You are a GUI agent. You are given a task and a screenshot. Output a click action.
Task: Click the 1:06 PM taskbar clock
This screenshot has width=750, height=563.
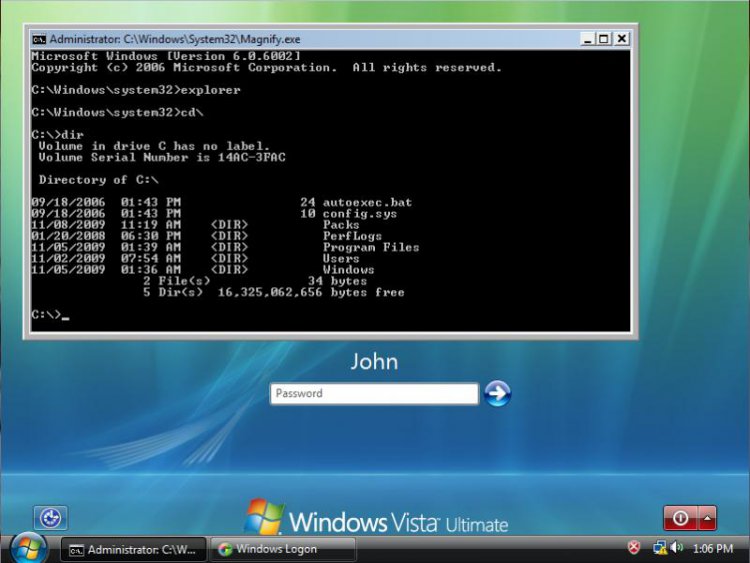pos(713,549)
